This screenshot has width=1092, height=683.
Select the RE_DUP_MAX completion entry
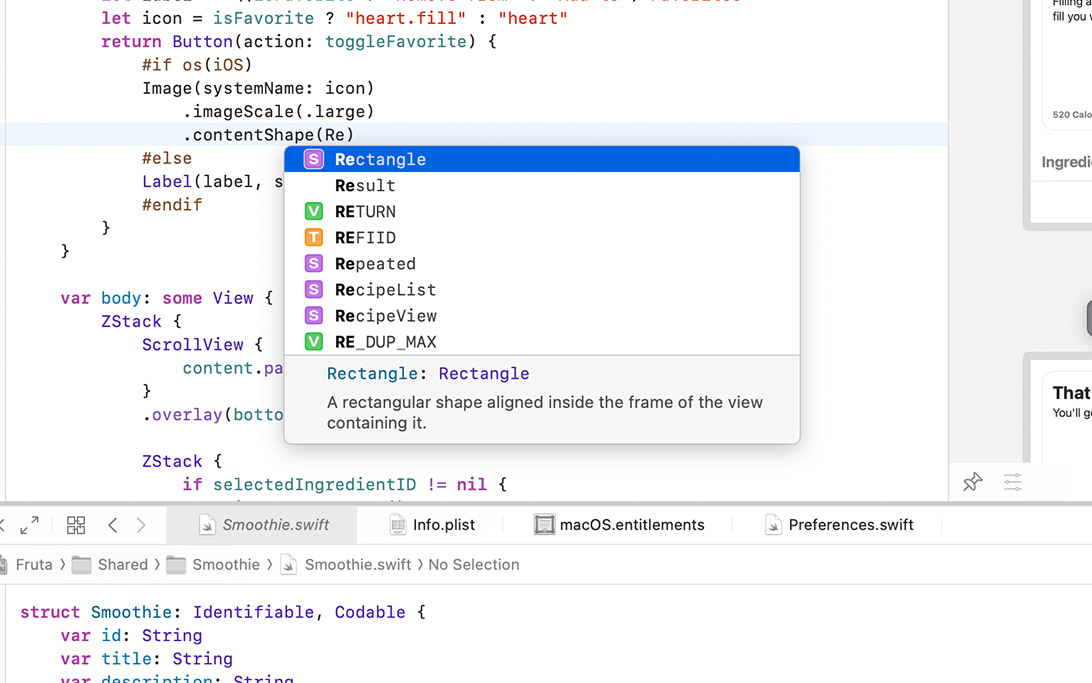(386, 342)
